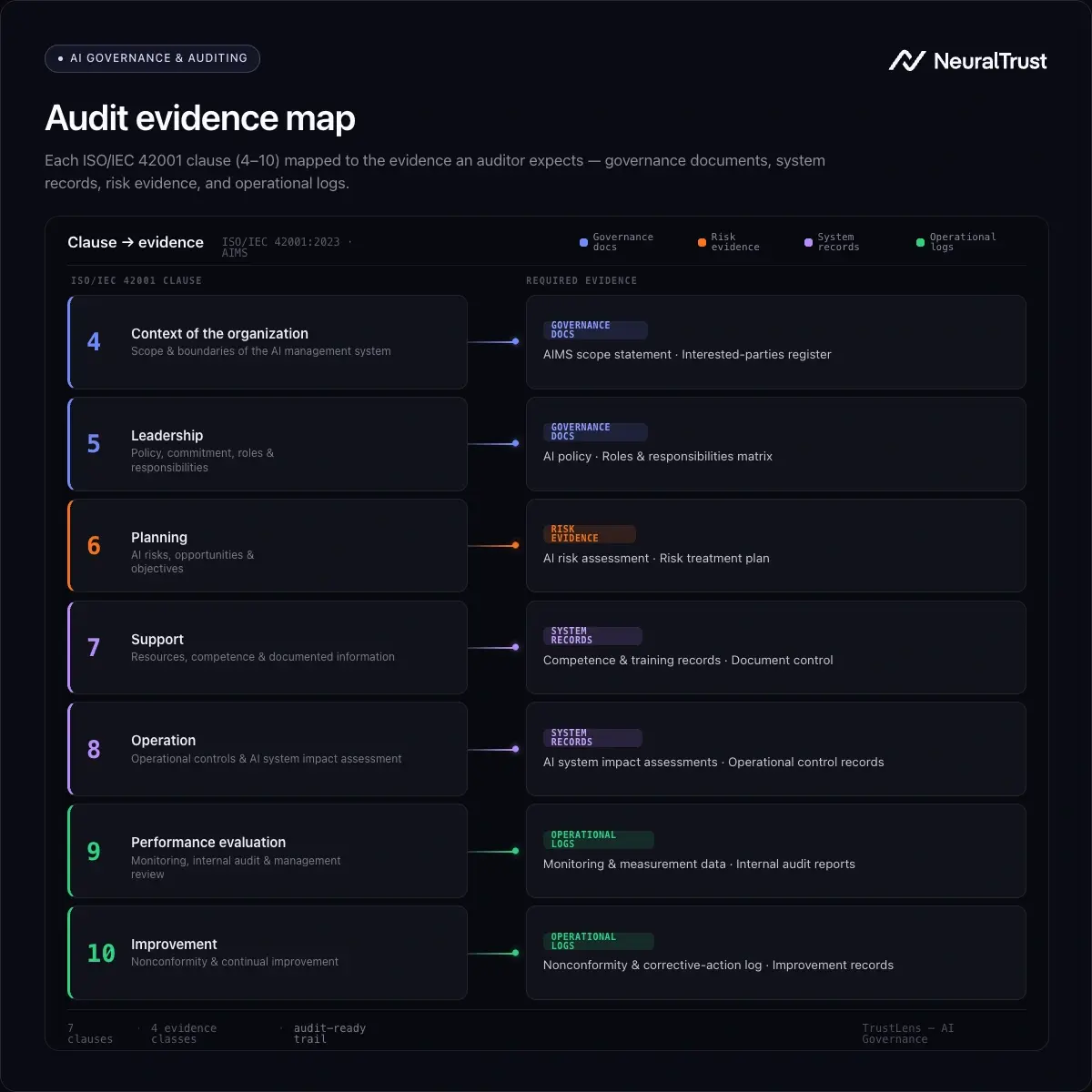Open clause 5 Leadership card
Screen dimensions: 1092x1092
coord(268,444)
